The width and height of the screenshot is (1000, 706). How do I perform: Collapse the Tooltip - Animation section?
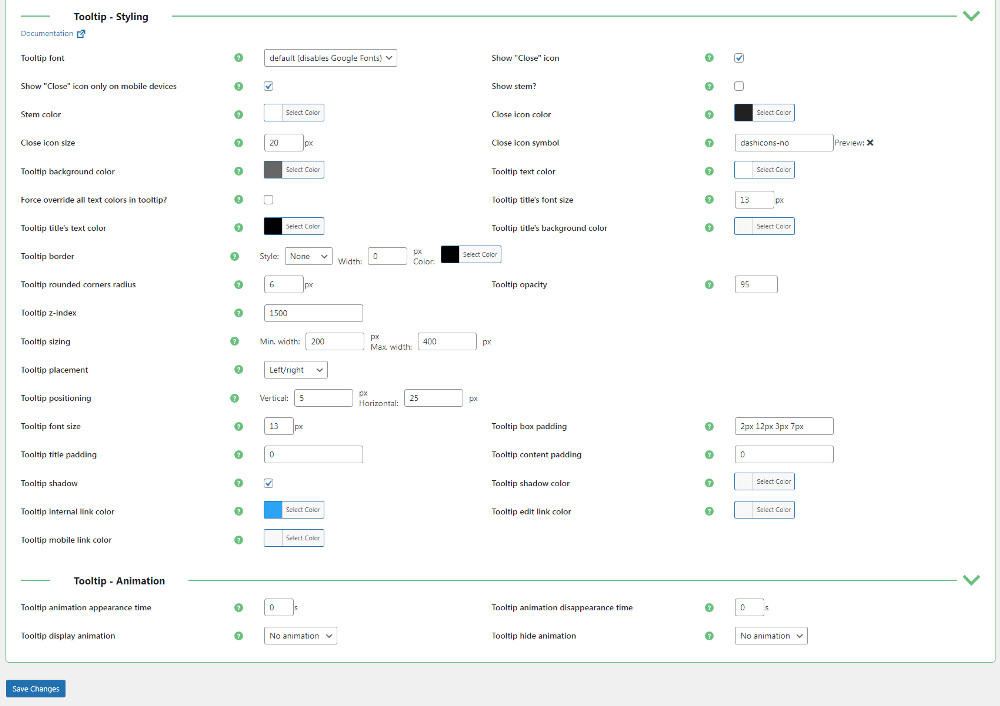(x=970, y=580)
